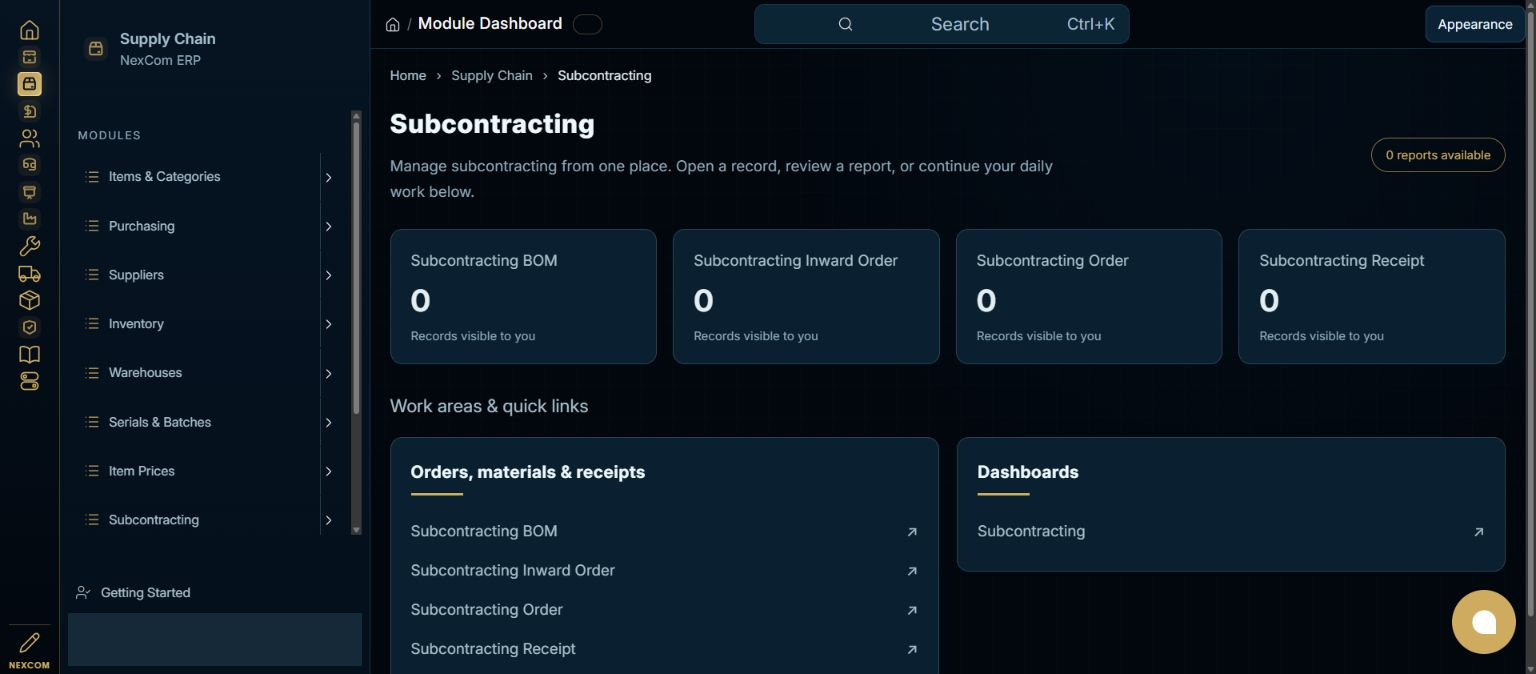
Task: Open the open-book icon in rail
Action: click(x=29, y=354)
